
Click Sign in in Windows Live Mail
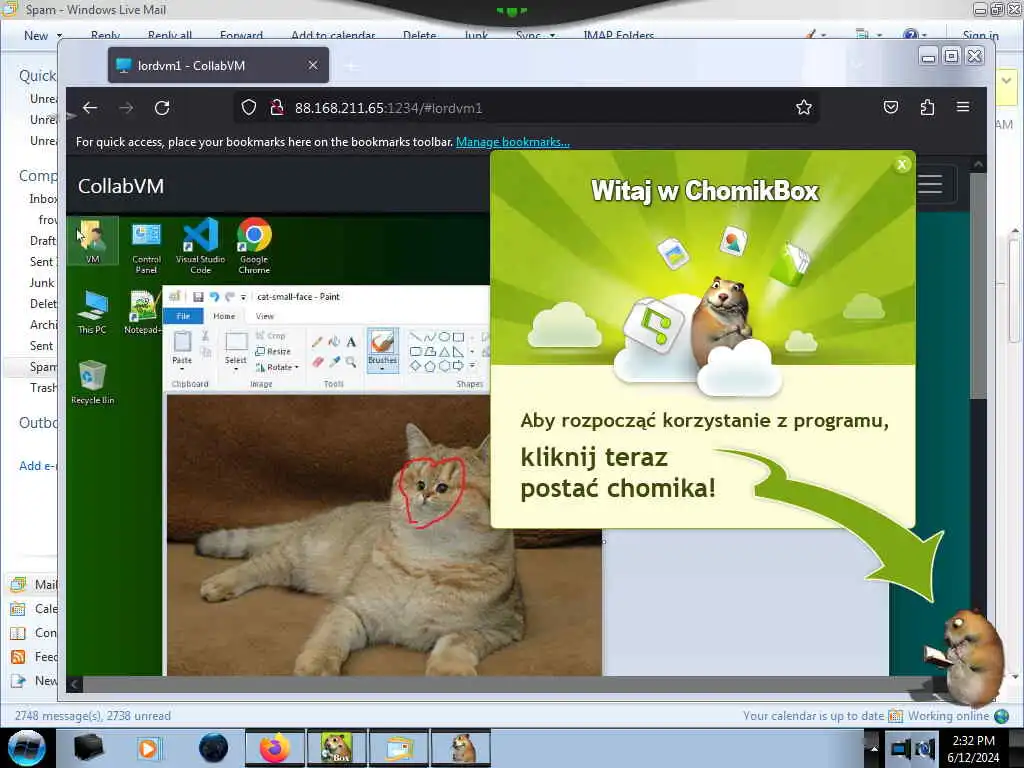click(x=980, y=35)
